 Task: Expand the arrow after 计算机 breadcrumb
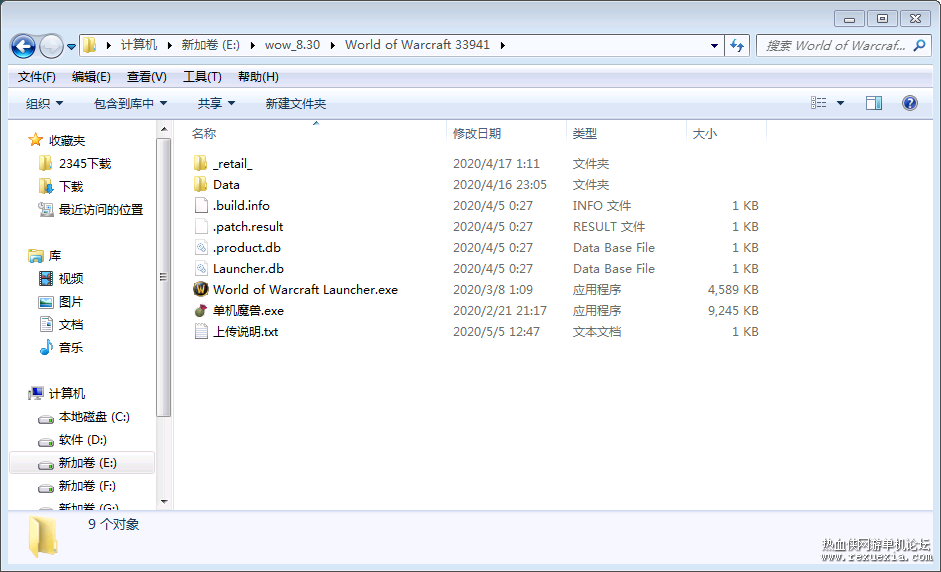[169, 45]
